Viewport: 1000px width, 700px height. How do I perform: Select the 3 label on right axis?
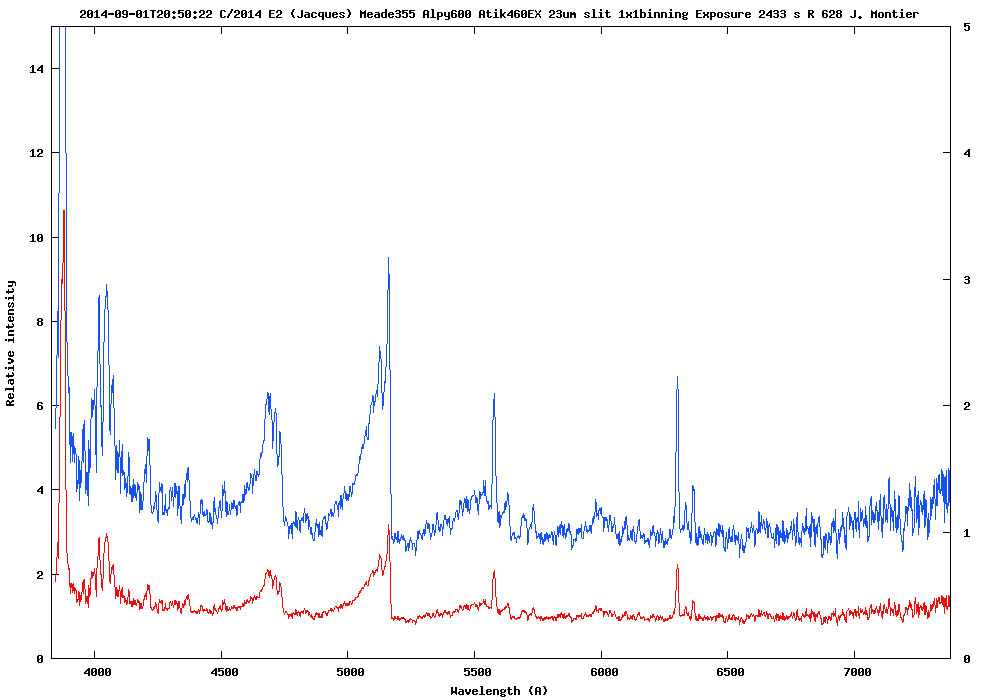(966, 280)
